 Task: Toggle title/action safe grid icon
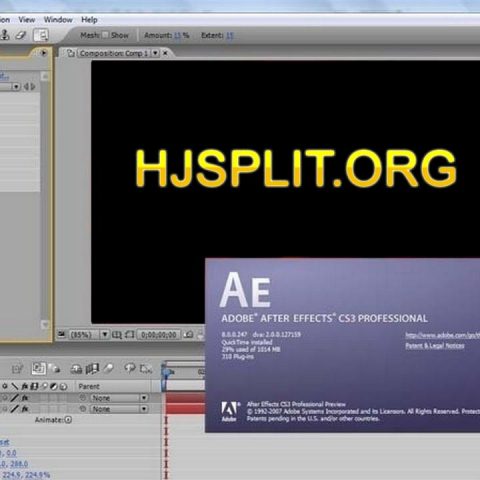tap(117, 335)
